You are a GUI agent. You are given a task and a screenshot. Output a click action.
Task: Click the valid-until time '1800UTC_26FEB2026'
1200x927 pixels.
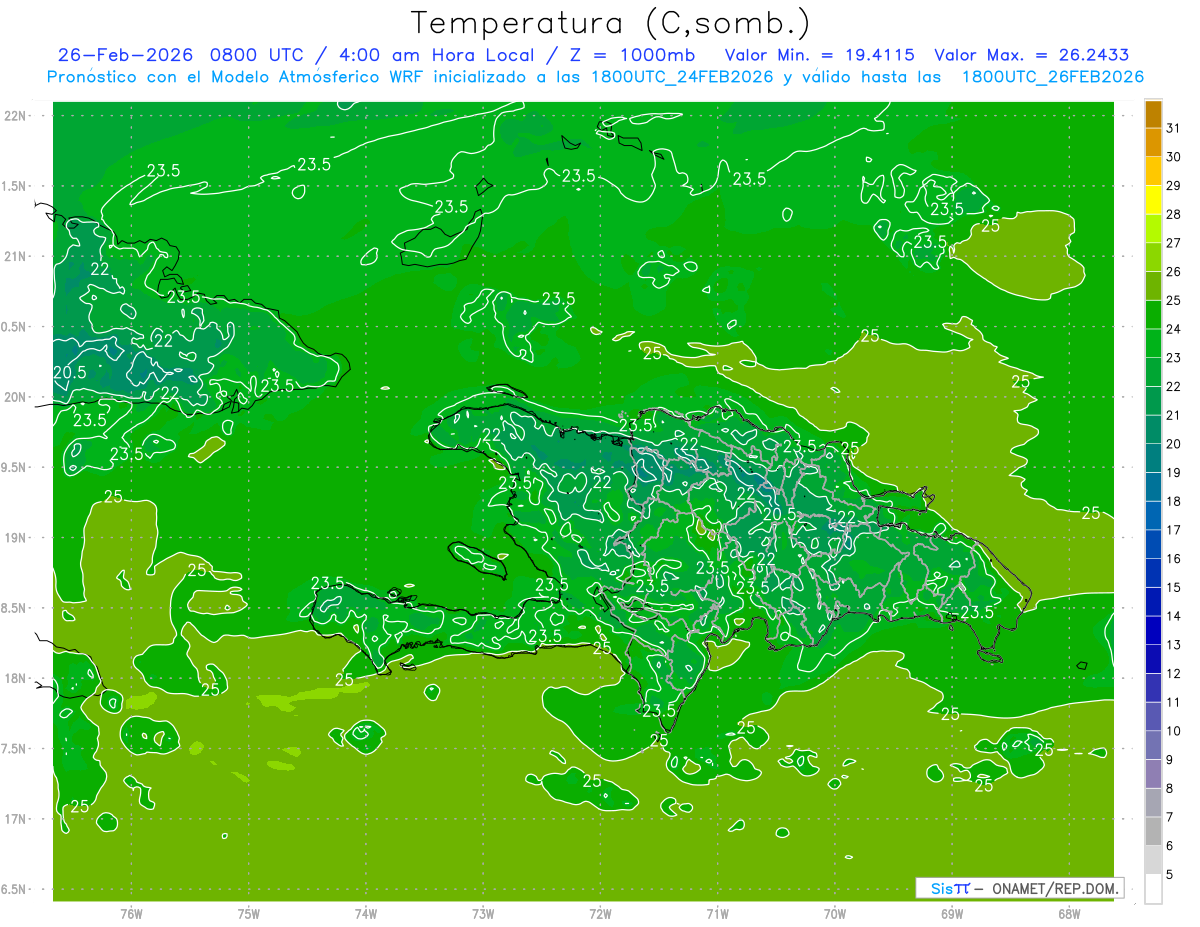(1053, 77)
